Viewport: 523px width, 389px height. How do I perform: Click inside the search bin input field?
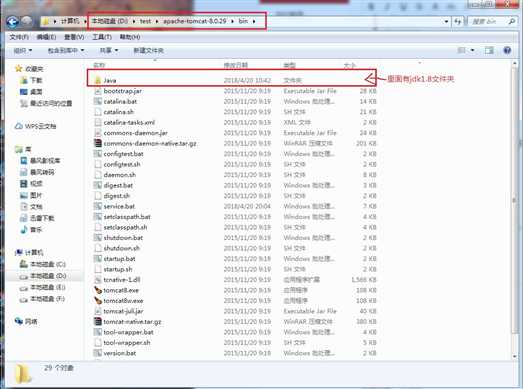click(x=488, y=22)
